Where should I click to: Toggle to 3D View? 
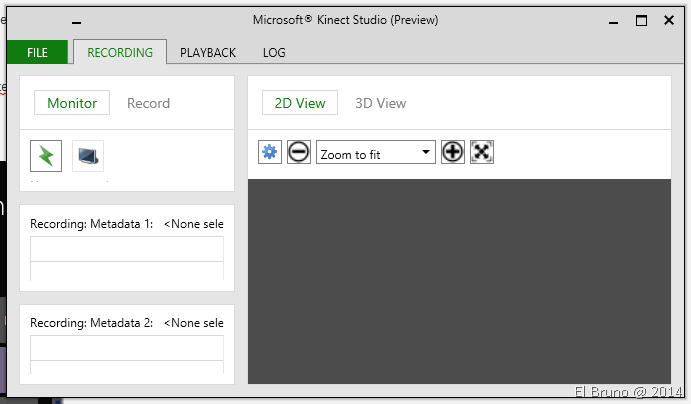tap(380, 103)
